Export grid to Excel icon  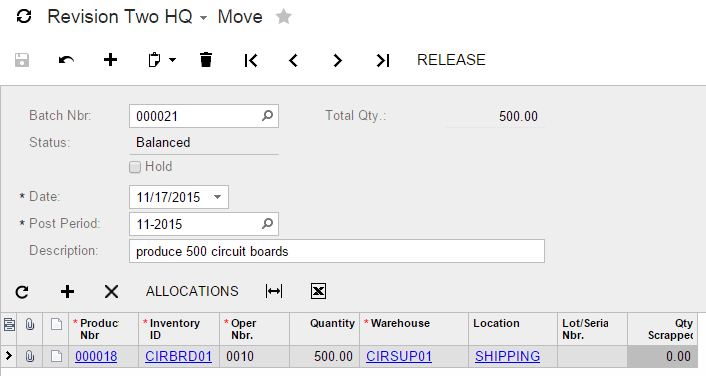pos(318,291)
